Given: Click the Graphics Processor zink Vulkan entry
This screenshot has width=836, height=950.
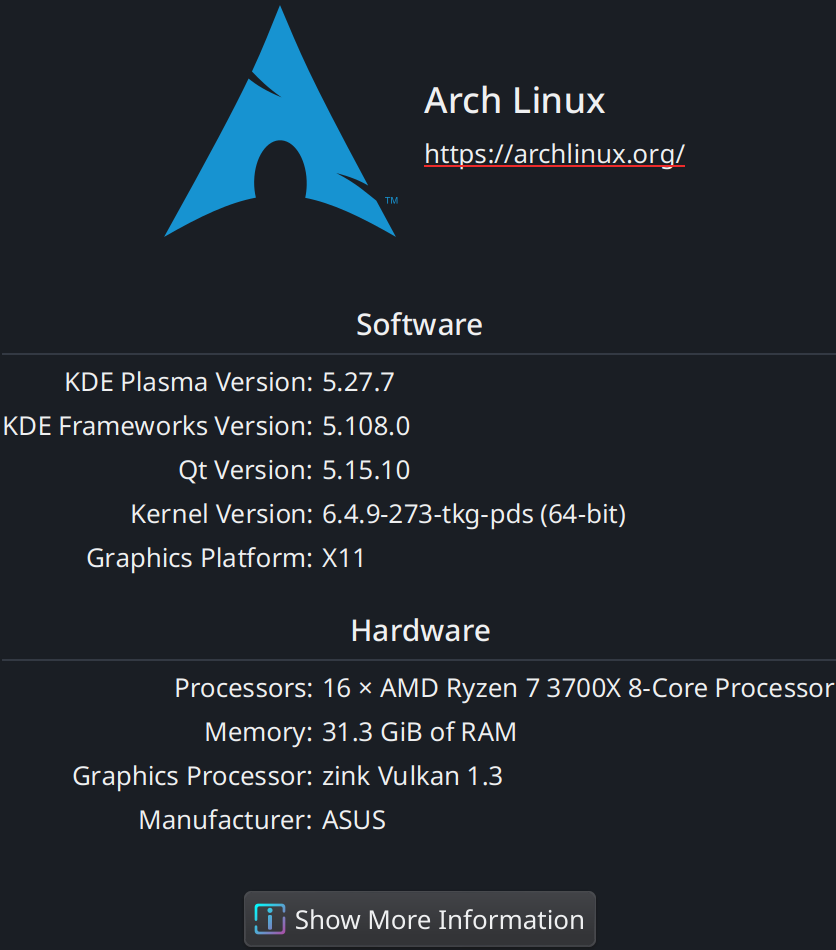Looking at the screenshot, I should pyautogui.click(x=412, y=775).
